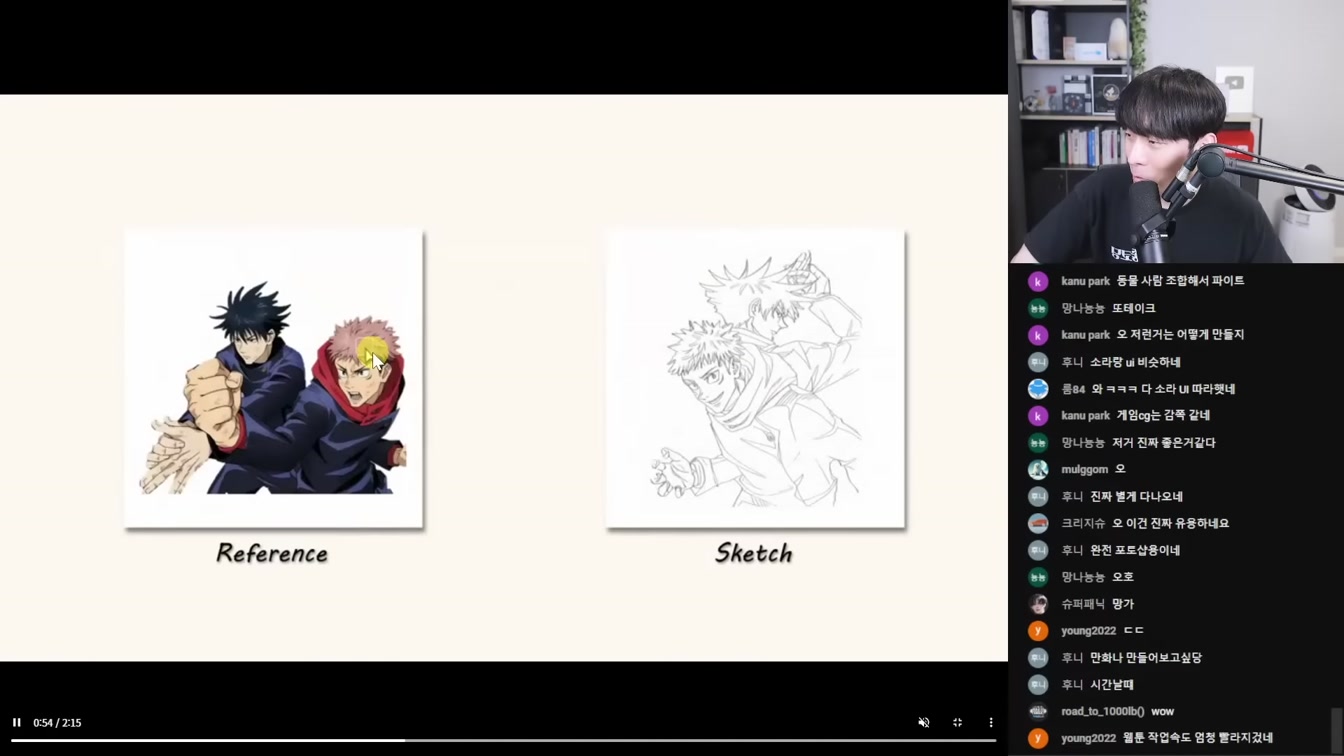This screenshot has width=1344, height=756.
Task: Click chat message '와 ㅋㅋㅋ 다 소라 UI 따라햇네'
Action: 1163,389
